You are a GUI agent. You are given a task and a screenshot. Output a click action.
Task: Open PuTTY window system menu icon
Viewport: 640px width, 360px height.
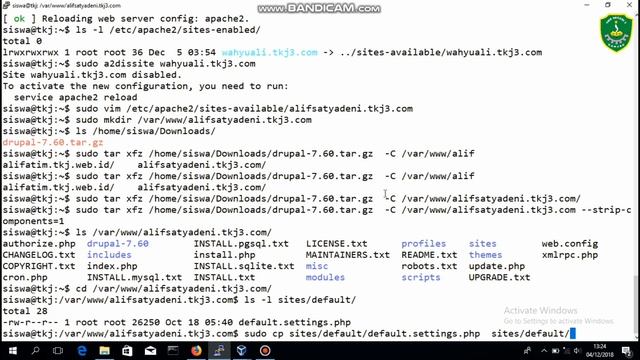coord(6,5)
